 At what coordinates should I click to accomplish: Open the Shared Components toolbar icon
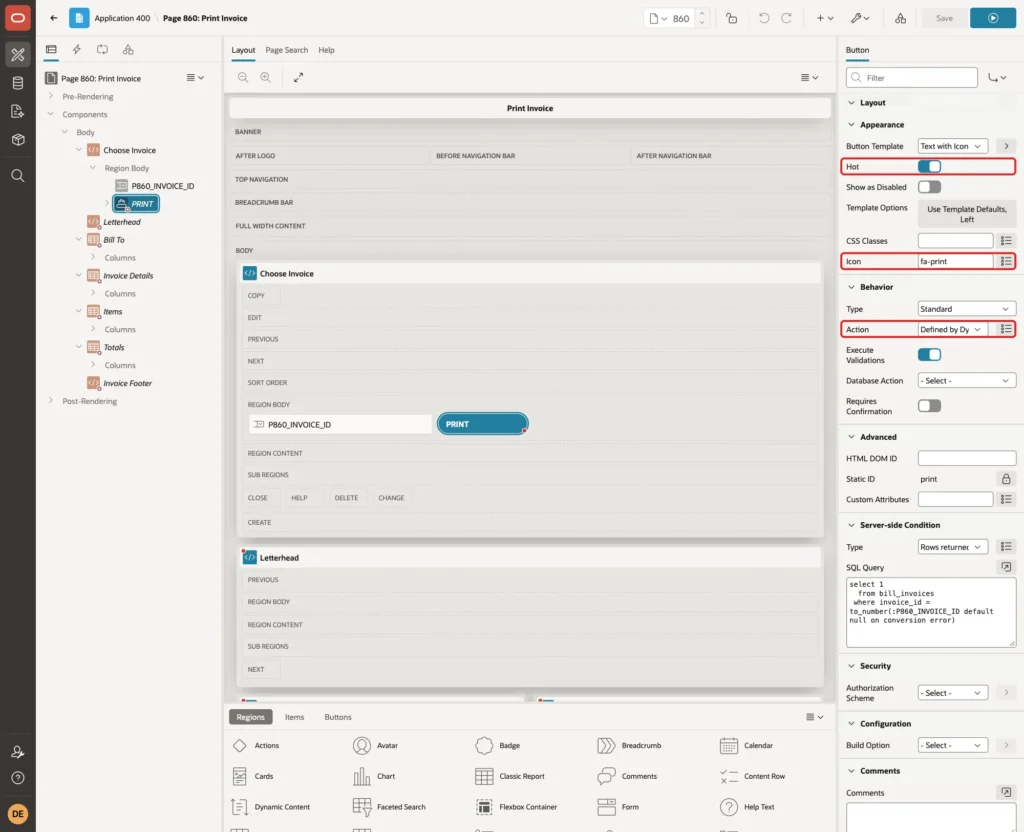coord(900,18)
